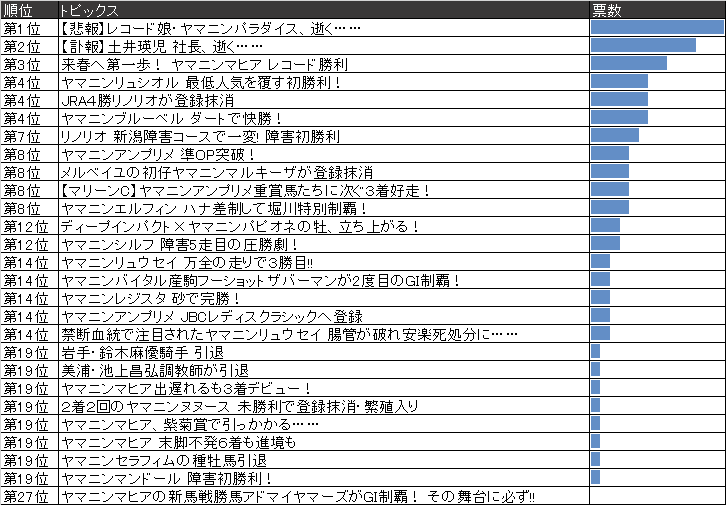
Task: Select topic ヤマニンリュシオル 最低人気を覆す初勝利
Action: [201, 82]
